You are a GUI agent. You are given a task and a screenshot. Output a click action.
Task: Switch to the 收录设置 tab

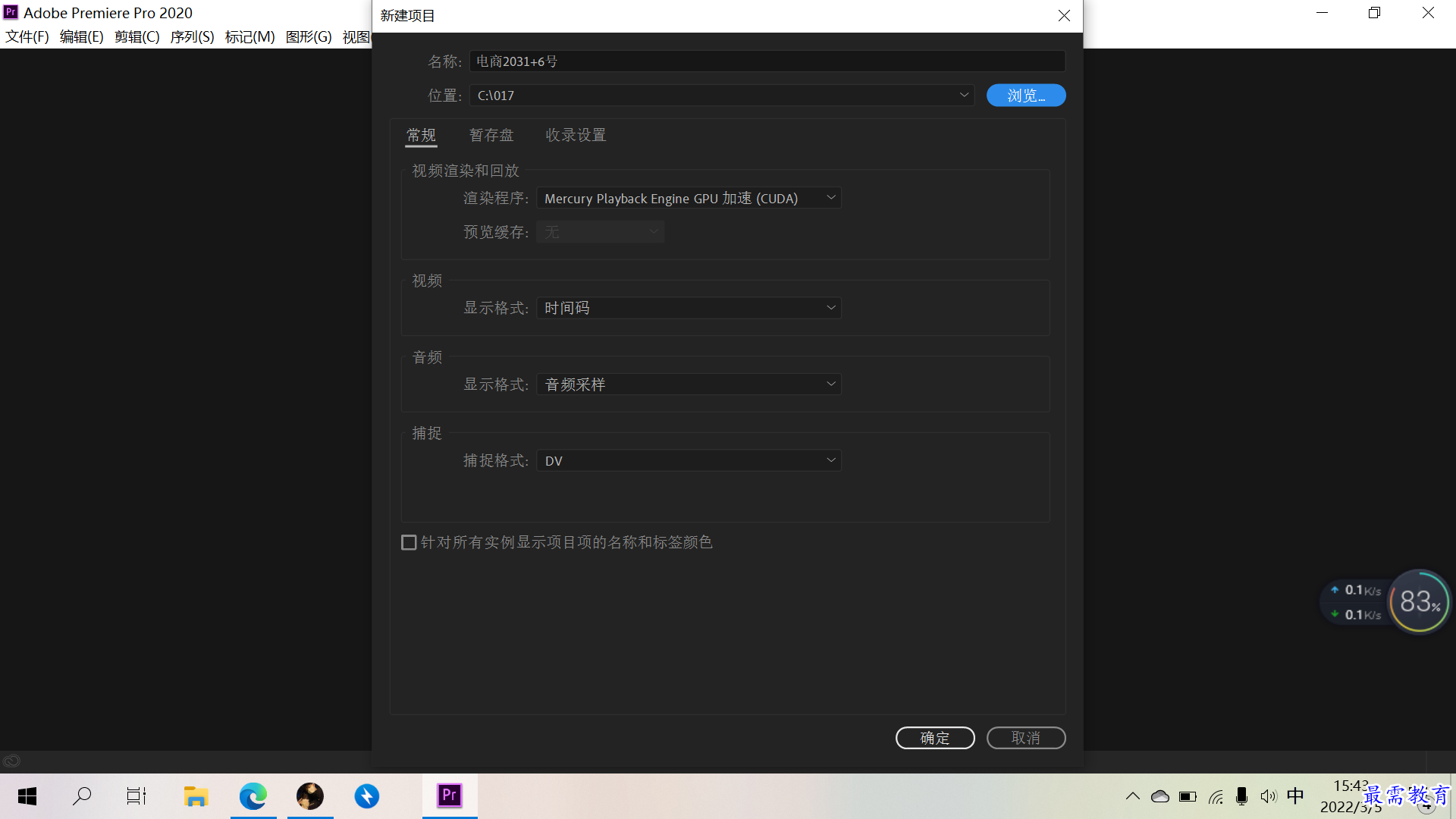pos(576,135)
